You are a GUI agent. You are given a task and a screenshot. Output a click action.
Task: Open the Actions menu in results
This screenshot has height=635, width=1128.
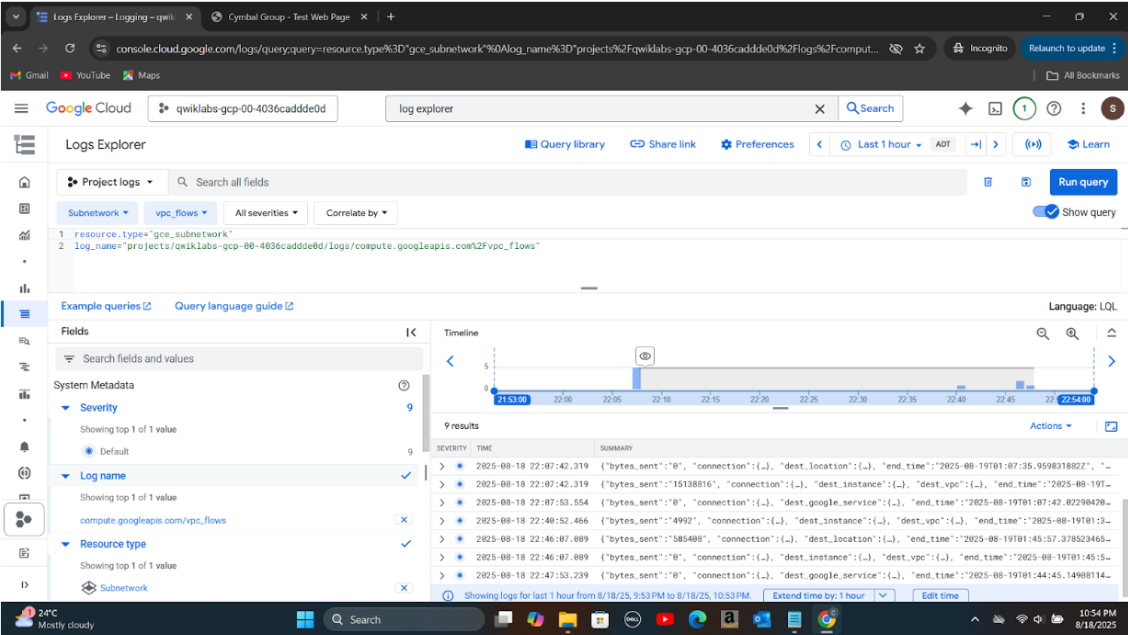pyautogui.click(x=1050, y=426)
